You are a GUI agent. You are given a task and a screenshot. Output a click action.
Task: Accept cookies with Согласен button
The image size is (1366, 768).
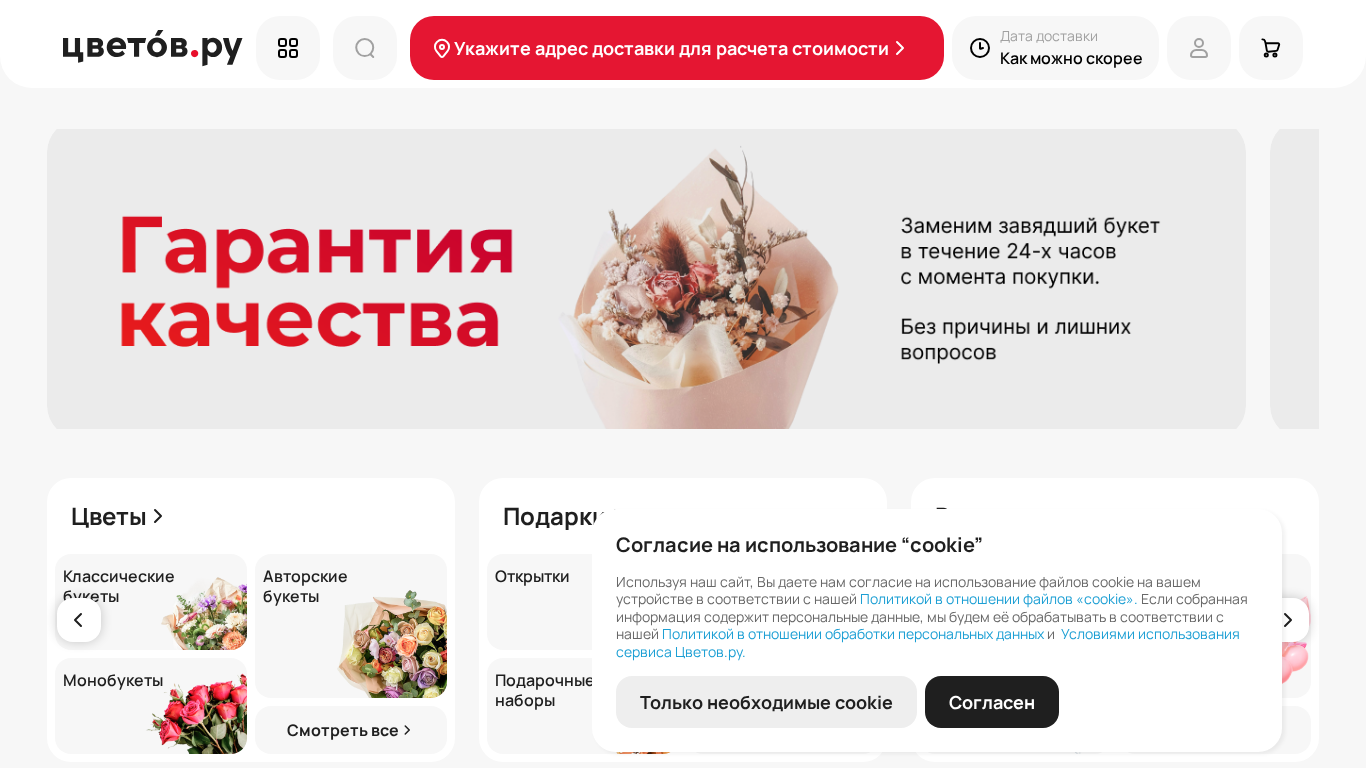coord(992,702)
